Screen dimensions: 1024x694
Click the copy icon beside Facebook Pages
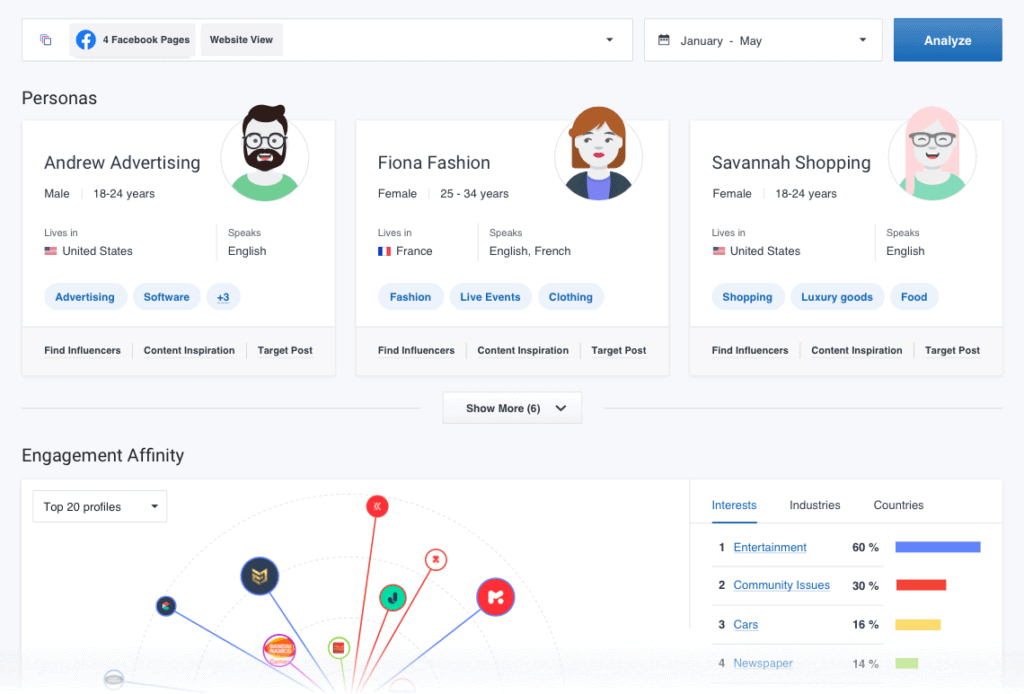(x=46, y=40)
